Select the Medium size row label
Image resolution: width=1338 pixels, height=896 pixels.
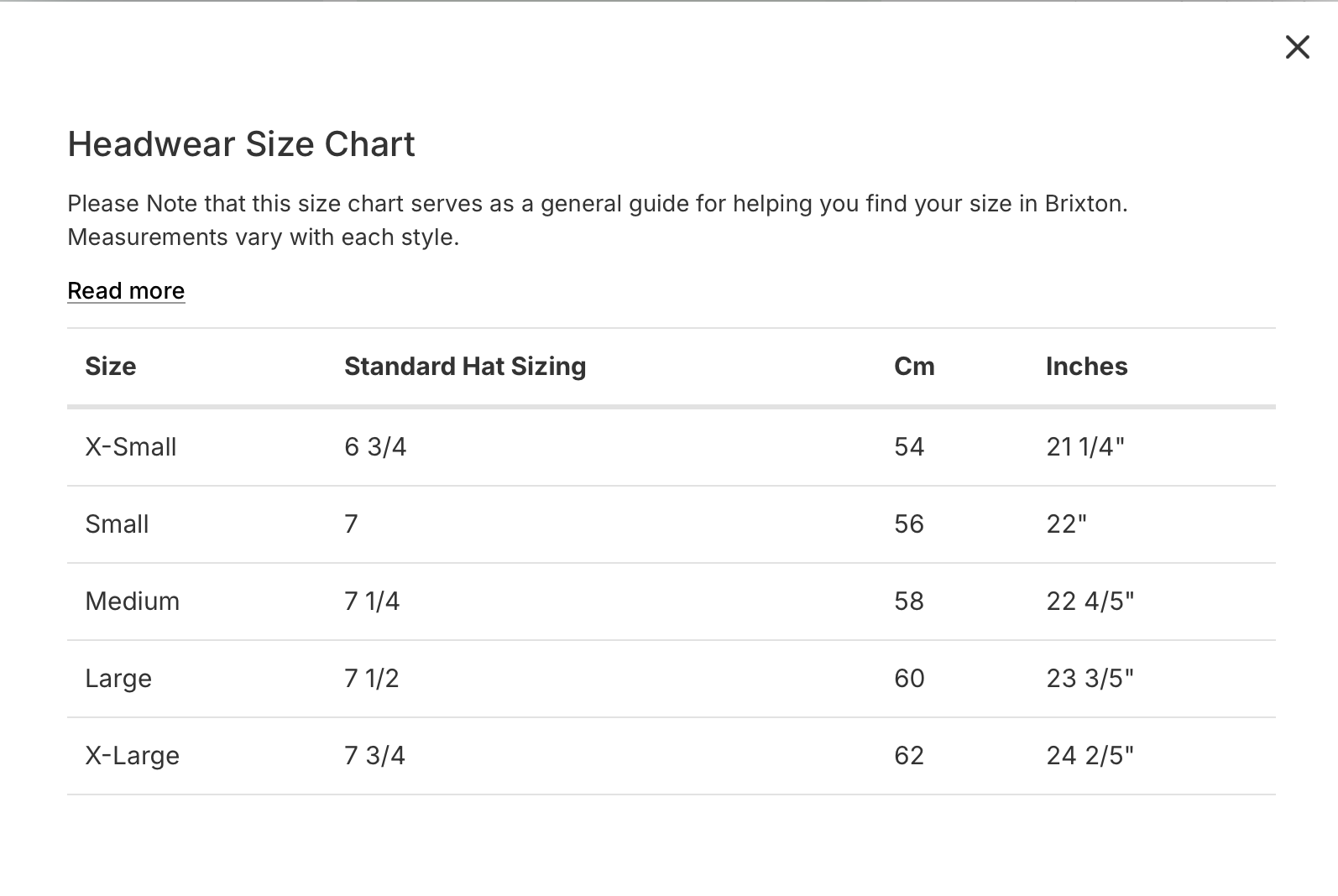(133, 602)
